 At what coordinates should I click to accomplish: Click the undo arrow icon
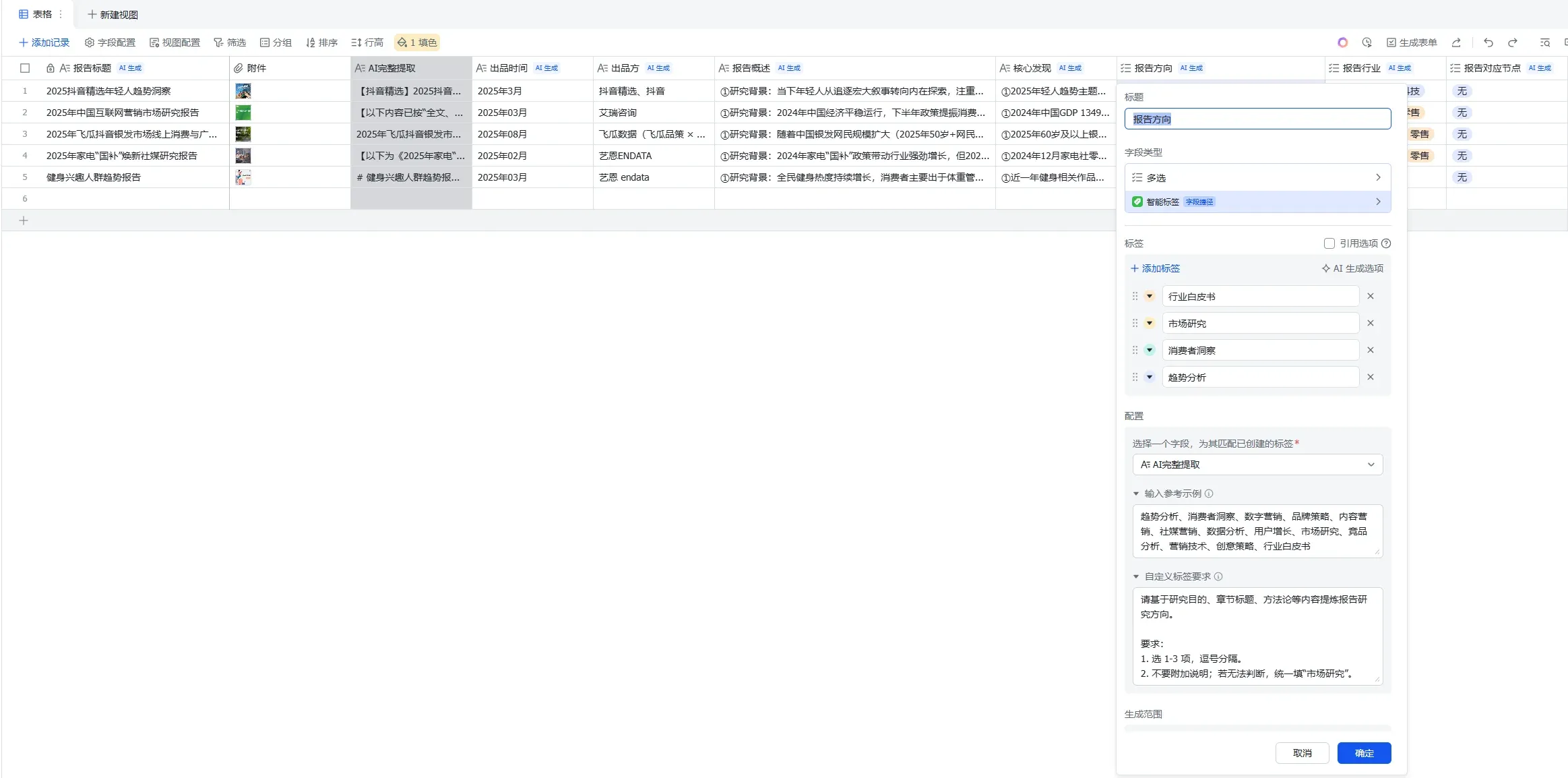[x=1488, y=42]
